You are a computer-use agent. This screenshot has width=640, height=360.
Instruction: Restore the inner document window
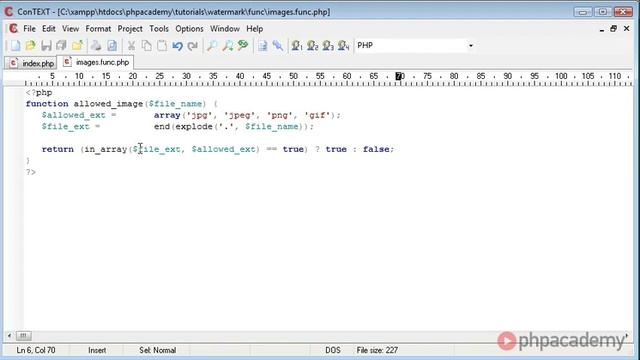pyautogui.click(x=613, y=29)
